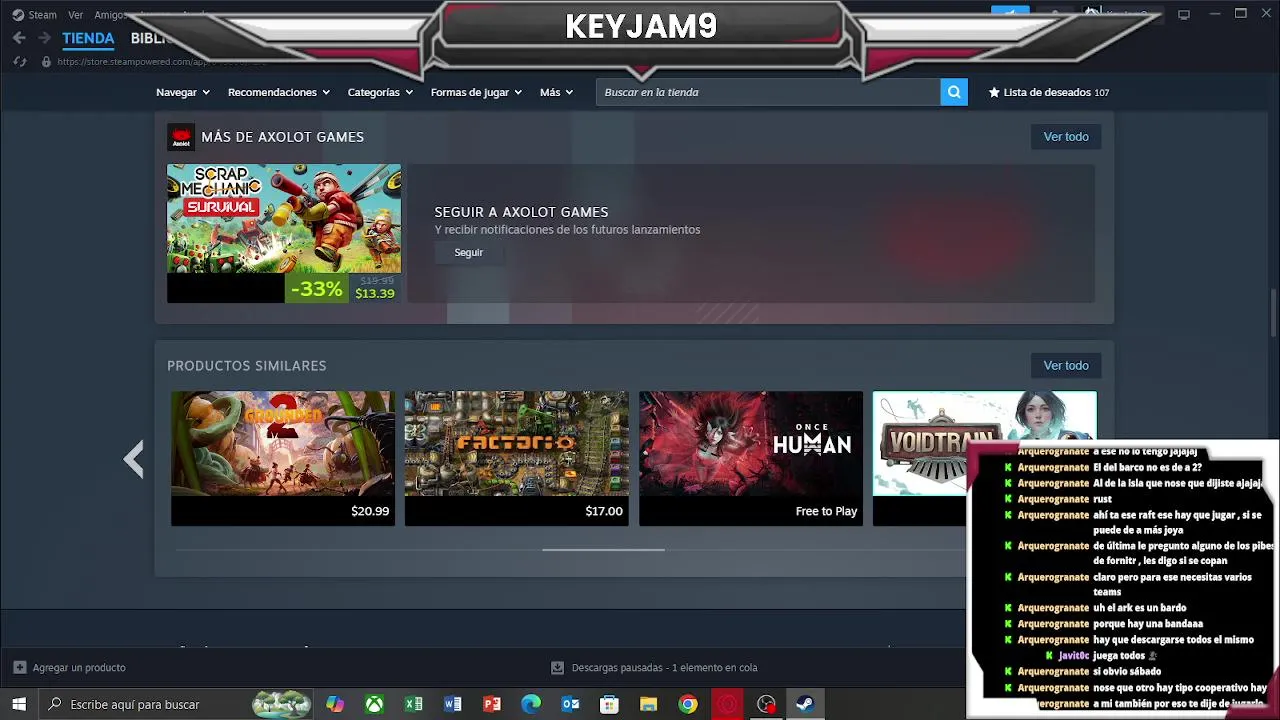The image size is (1280, 720).
Task: Go back with the Steam back arrow
Action: tap(19, 38)
